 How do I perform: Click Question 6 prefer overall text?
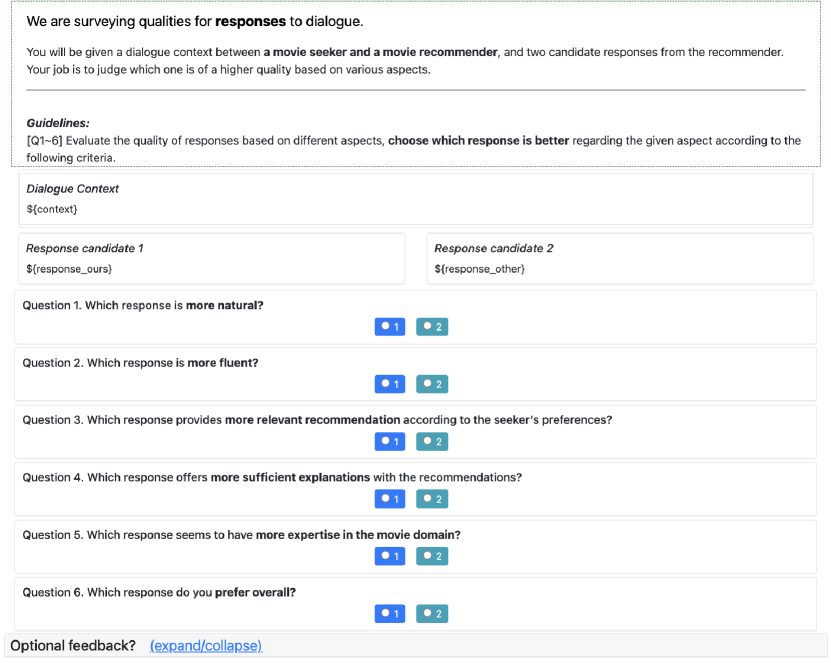coord(159,592)
